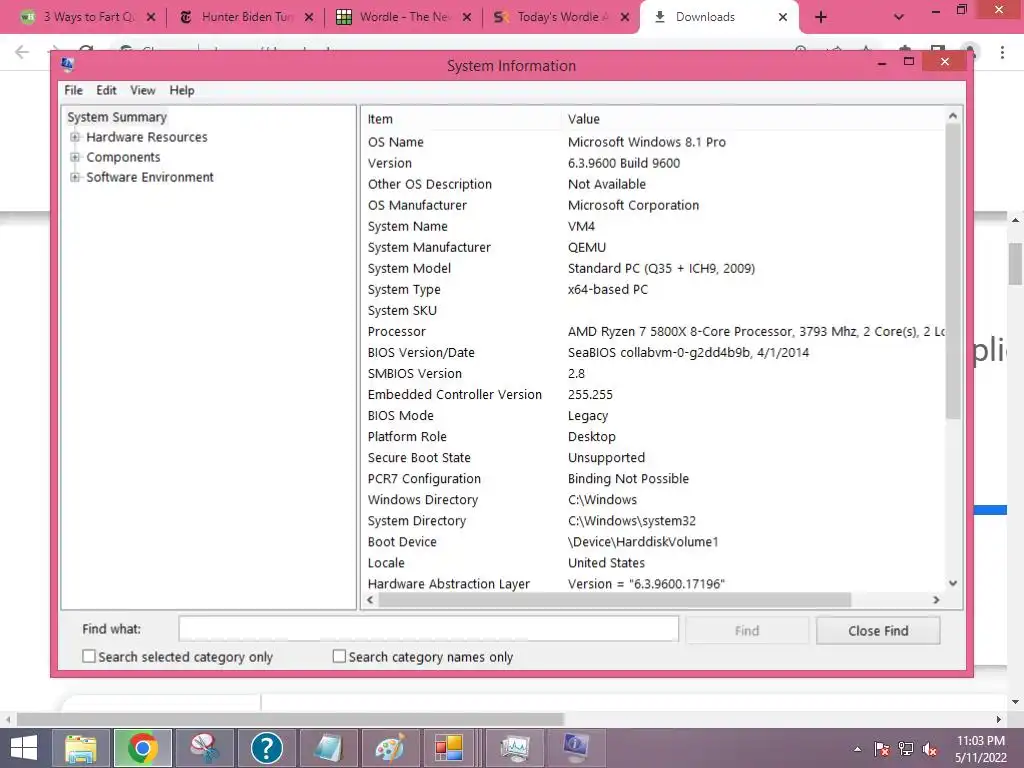Screen dimensions: 1024x768
Task: Close the Downloads tab
Action: point(783,17)
